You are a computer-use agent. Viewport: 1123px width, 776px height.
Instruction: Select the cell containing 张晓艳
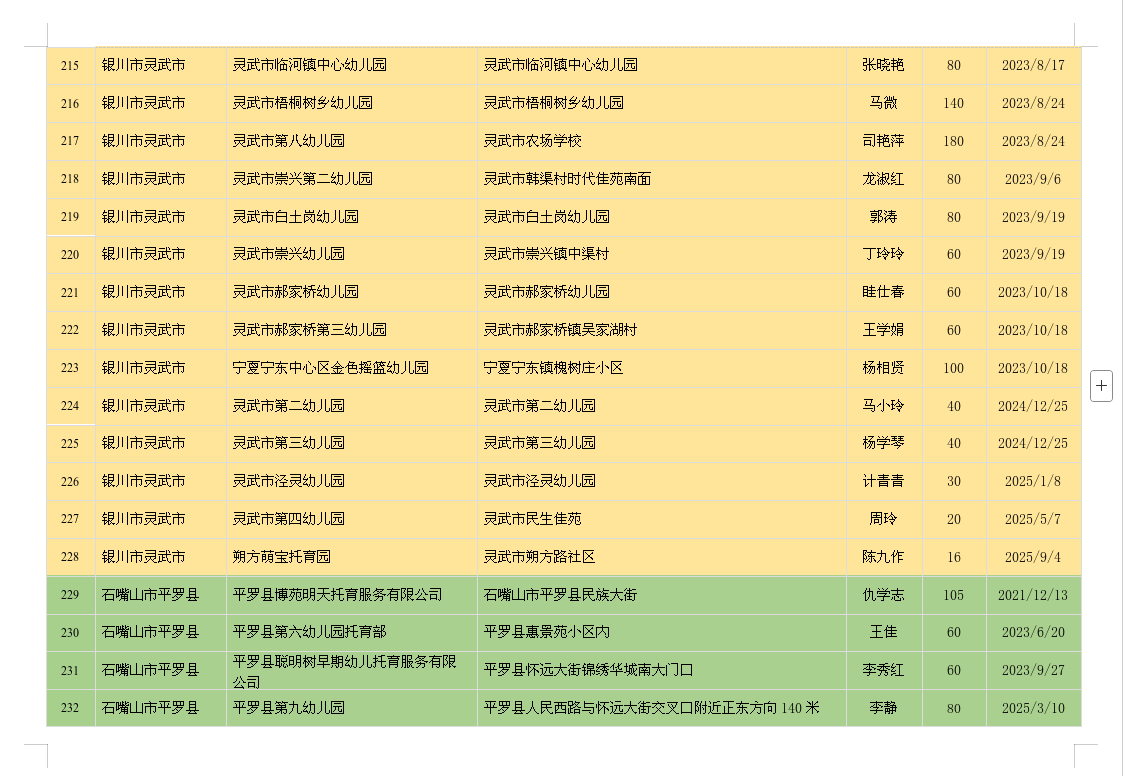click(x=883, y=65)
